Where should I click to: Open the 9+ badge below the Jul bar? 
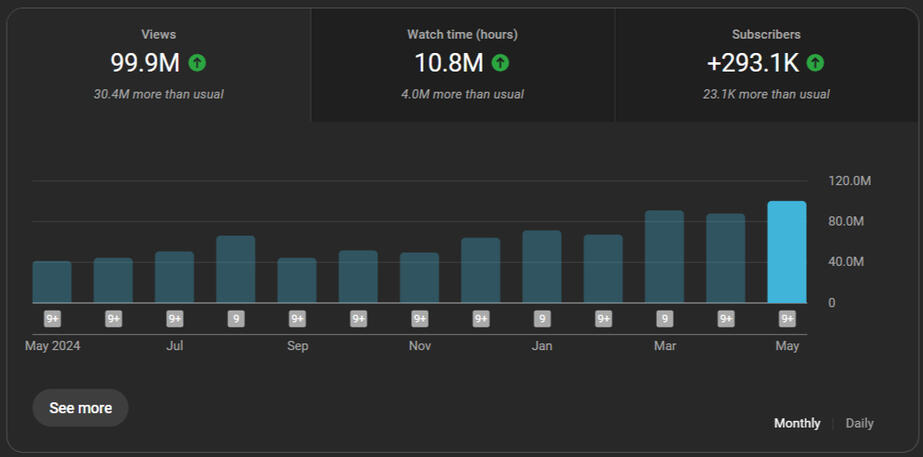point(175,319)
